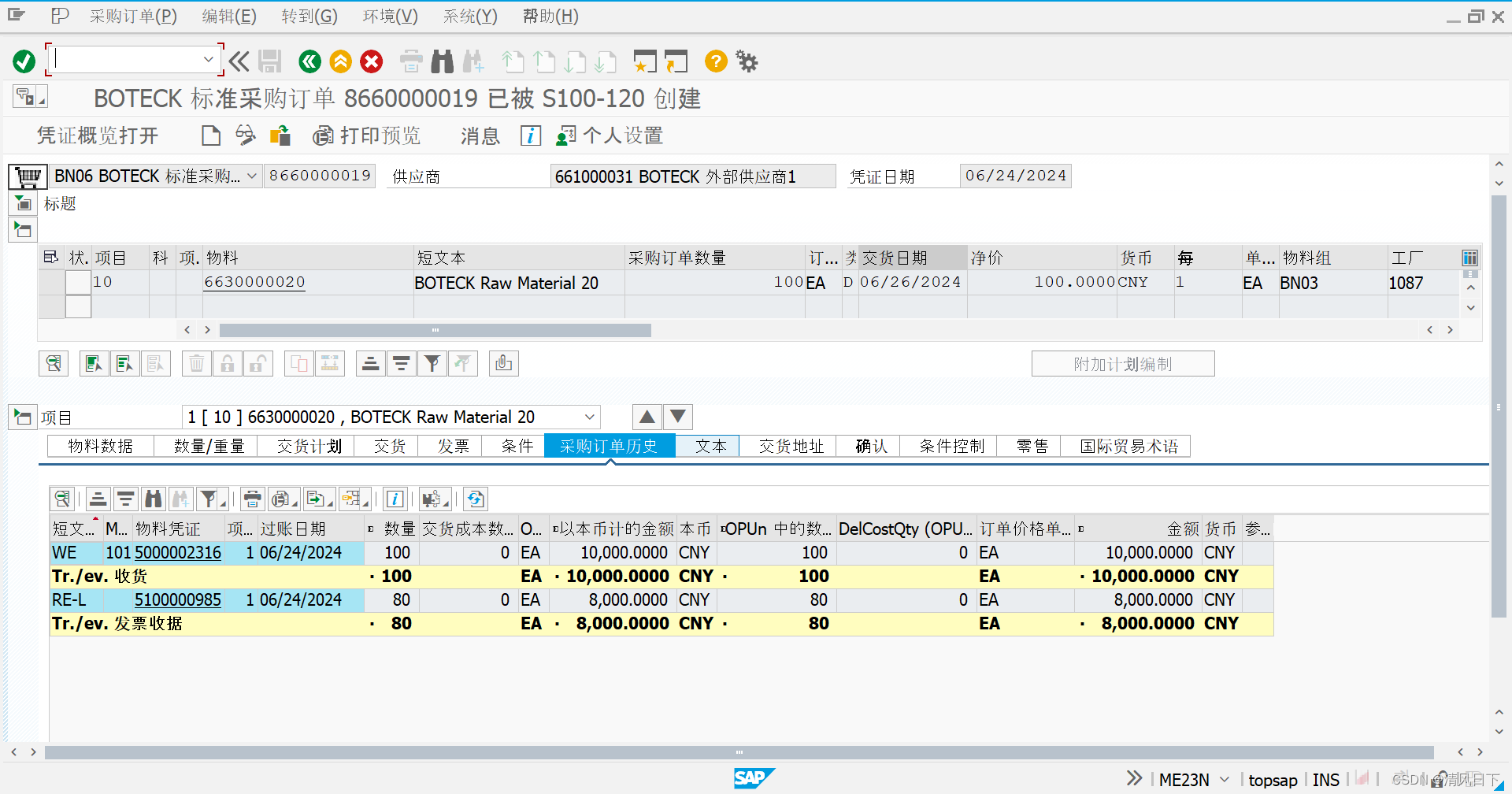
Task: Click the binoculars Find icon in the top toolbar
Action: tap(443, 61)
